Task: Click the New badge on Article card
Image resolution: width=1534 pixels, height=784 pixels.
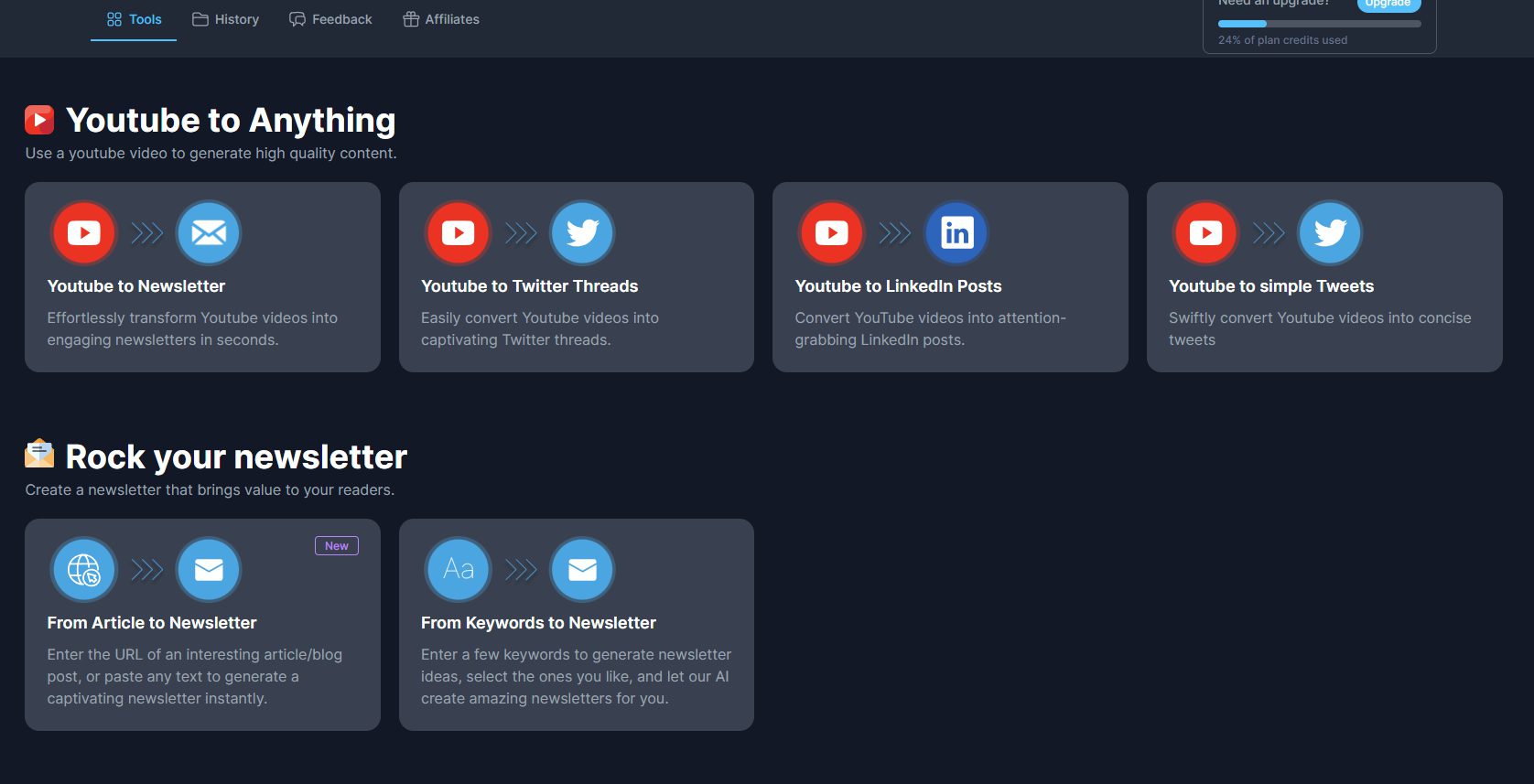Action: 337,546
